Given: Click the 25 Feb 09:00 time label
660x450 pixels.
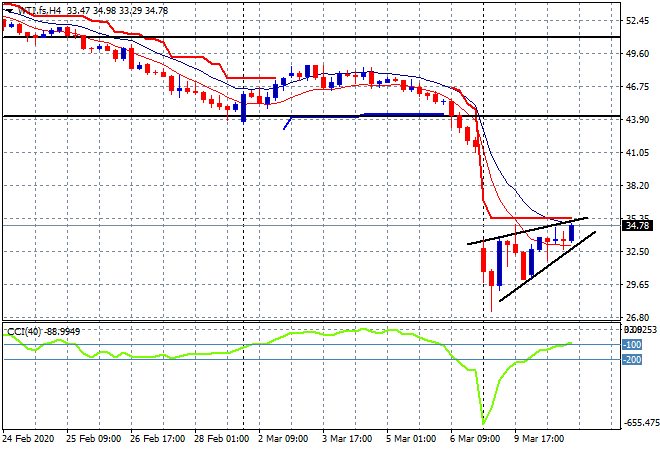Looking at the screenshot, I should [x=93, y=439].
